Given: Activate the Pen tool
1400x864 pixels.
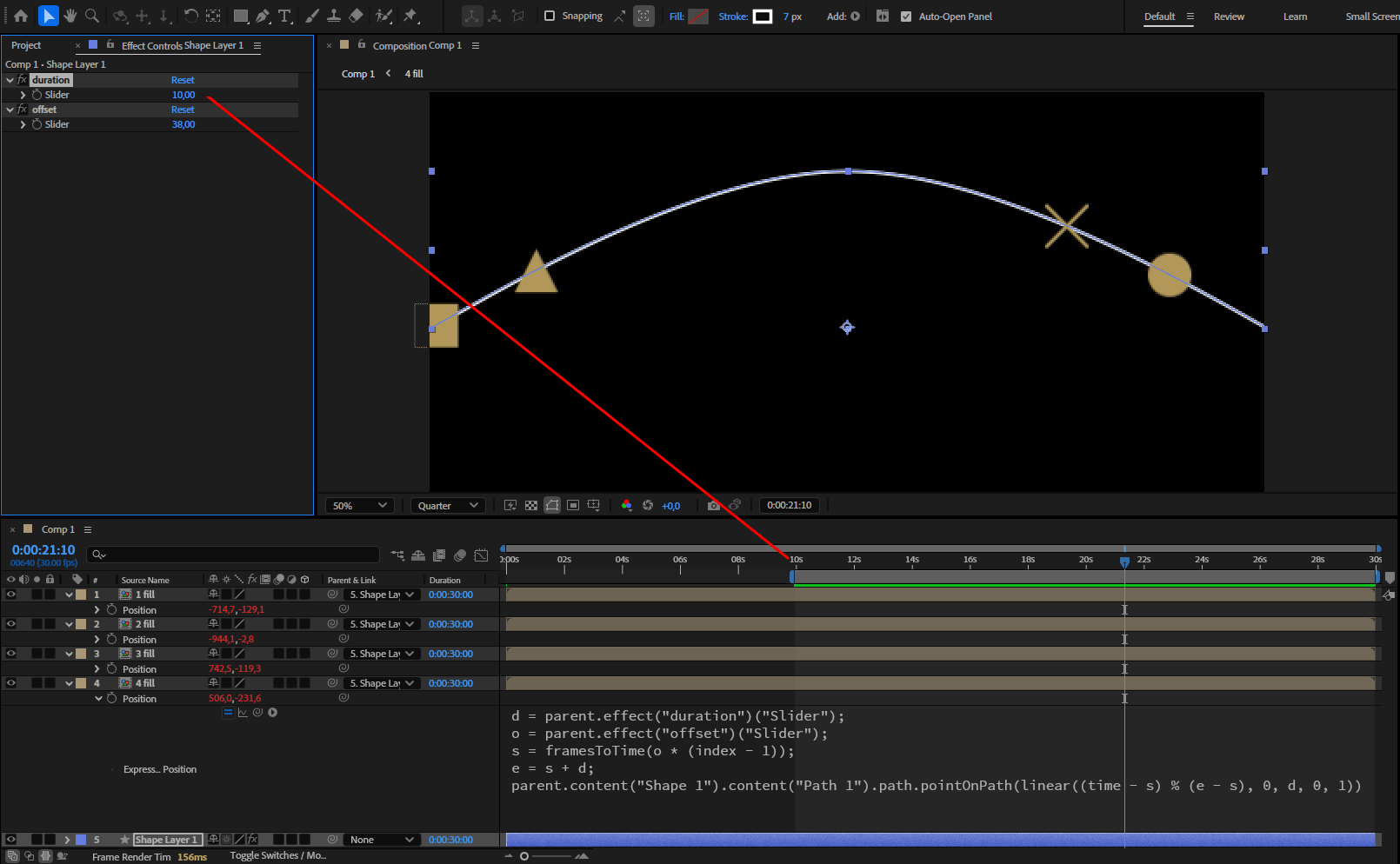Looking at the screenshot, I should pos(263,16).
